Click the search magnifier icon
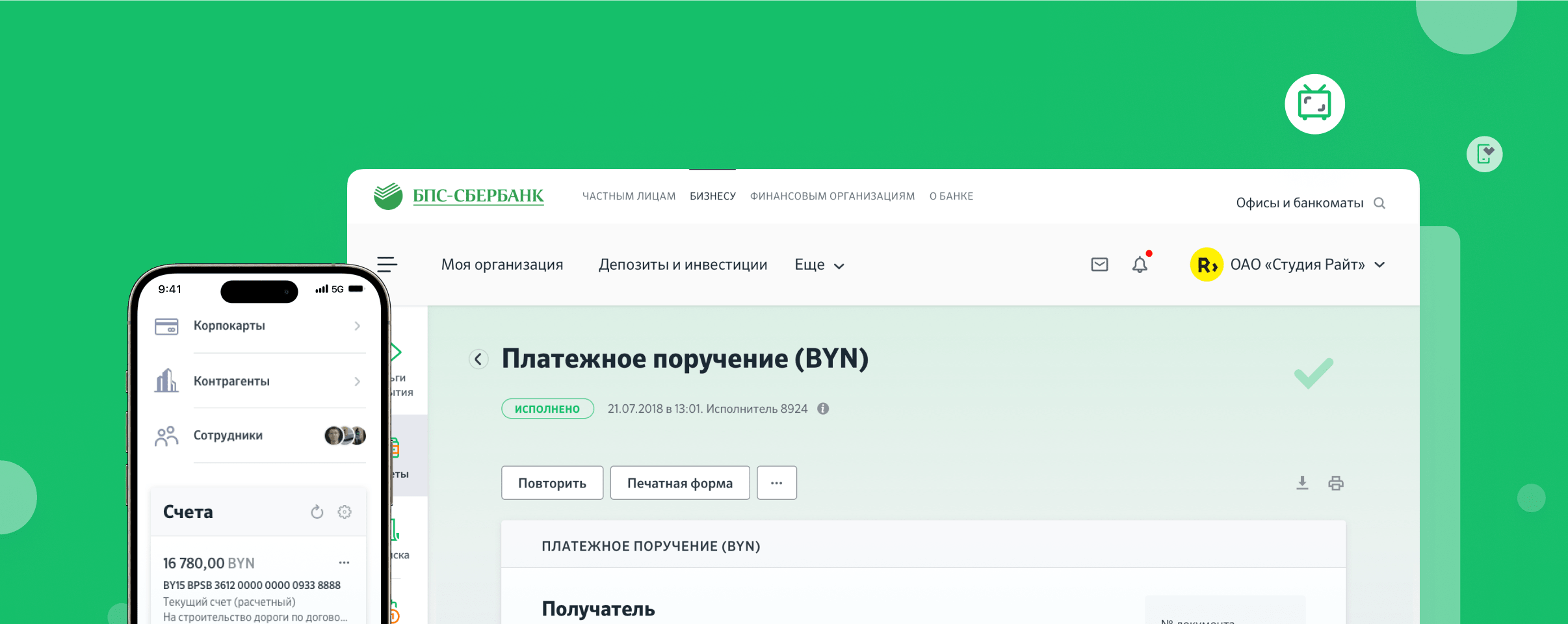 (1379, 203)
